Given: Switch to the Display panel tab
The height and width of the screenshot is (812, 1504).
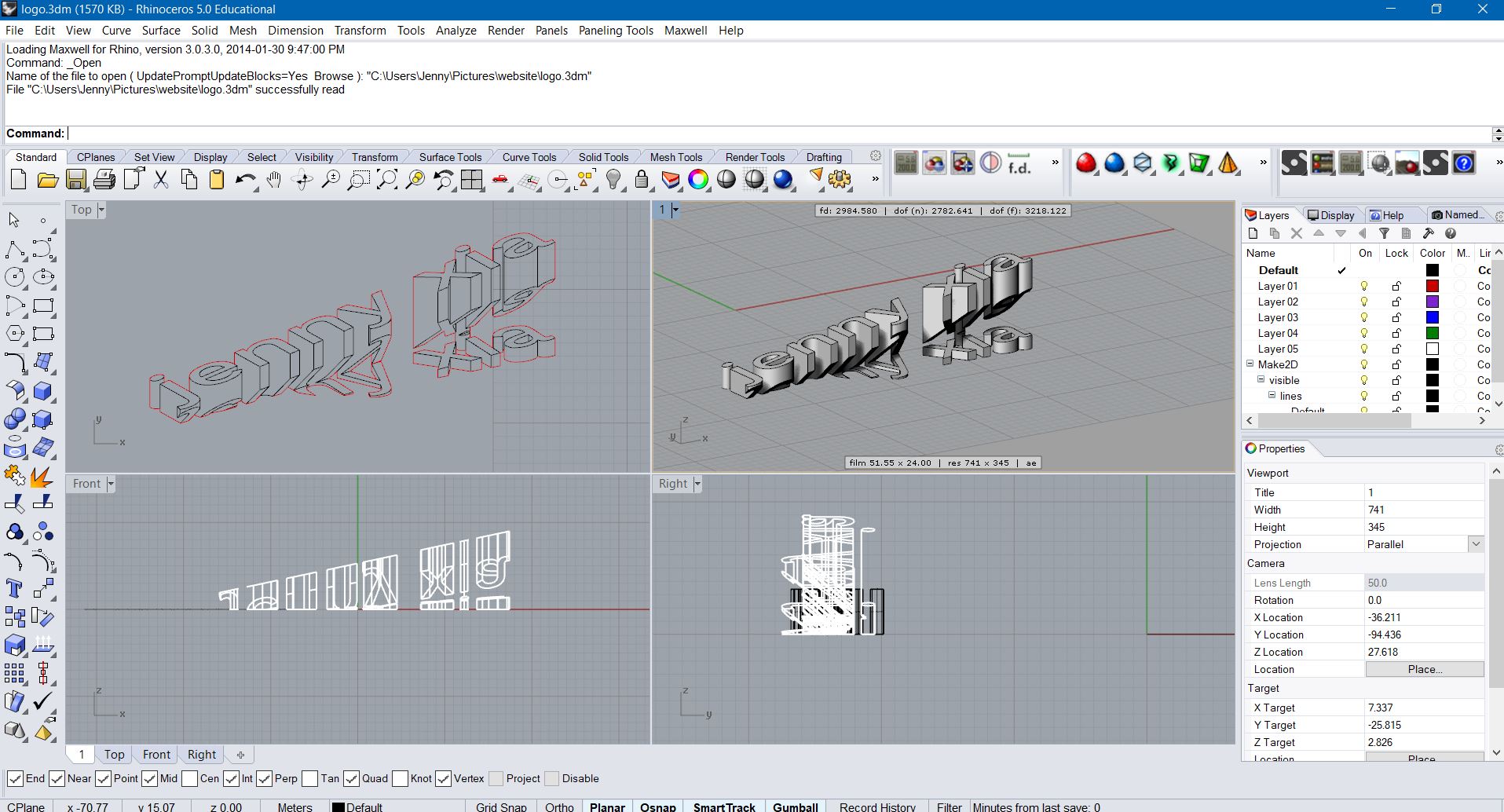Looking at the screenshot, I should [x=1330, y=215].
